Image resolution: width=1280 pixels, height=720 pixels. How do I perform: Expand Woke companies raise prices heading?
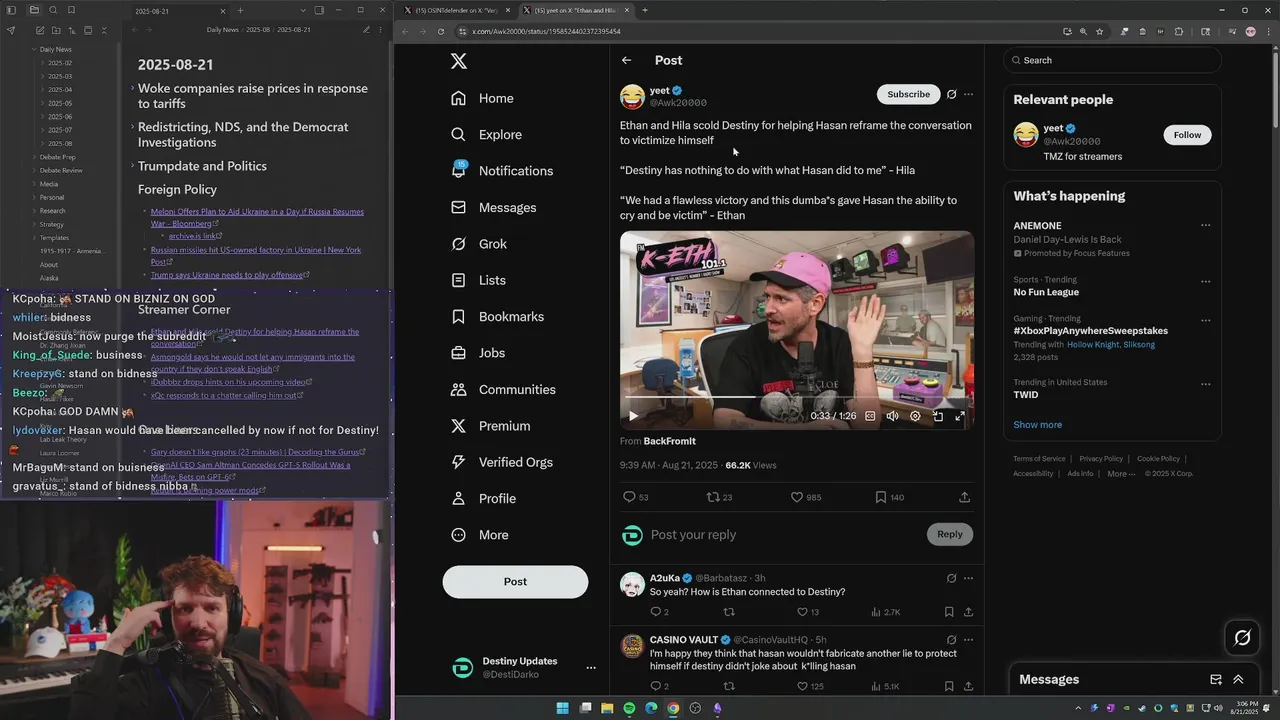pos(132,88)
